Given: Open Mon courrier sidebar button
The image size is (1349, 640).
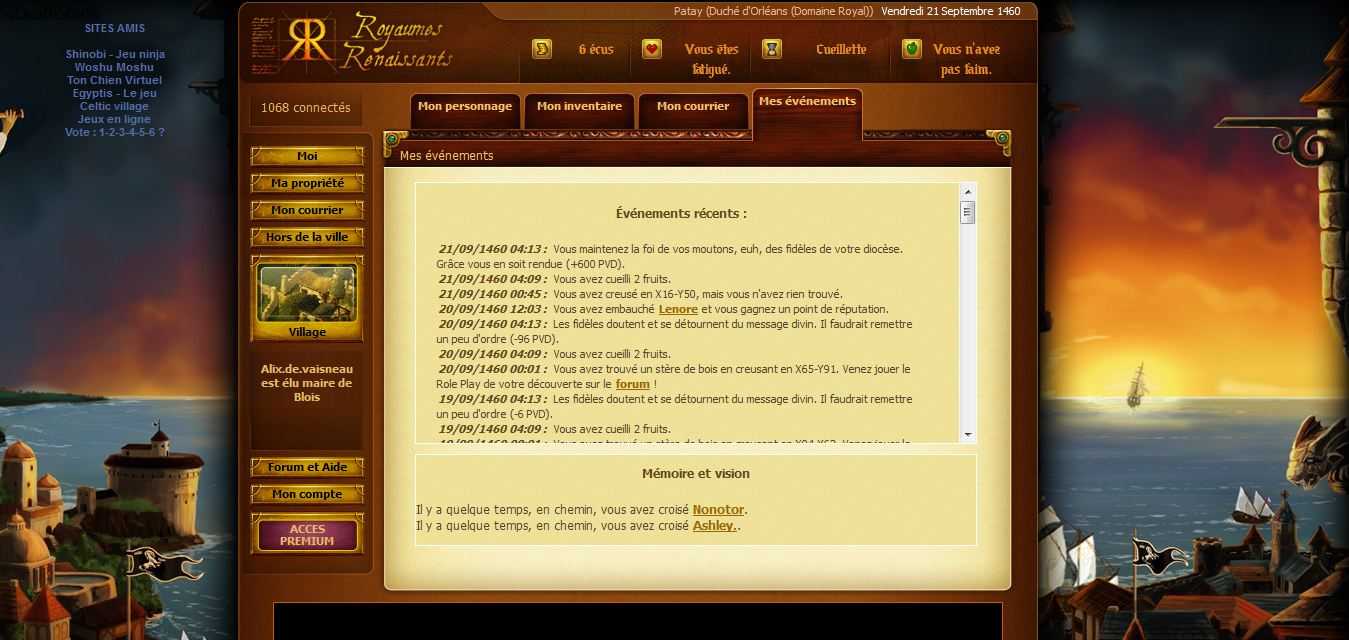Looking at the screenshot, I should [x=307, y=210].
